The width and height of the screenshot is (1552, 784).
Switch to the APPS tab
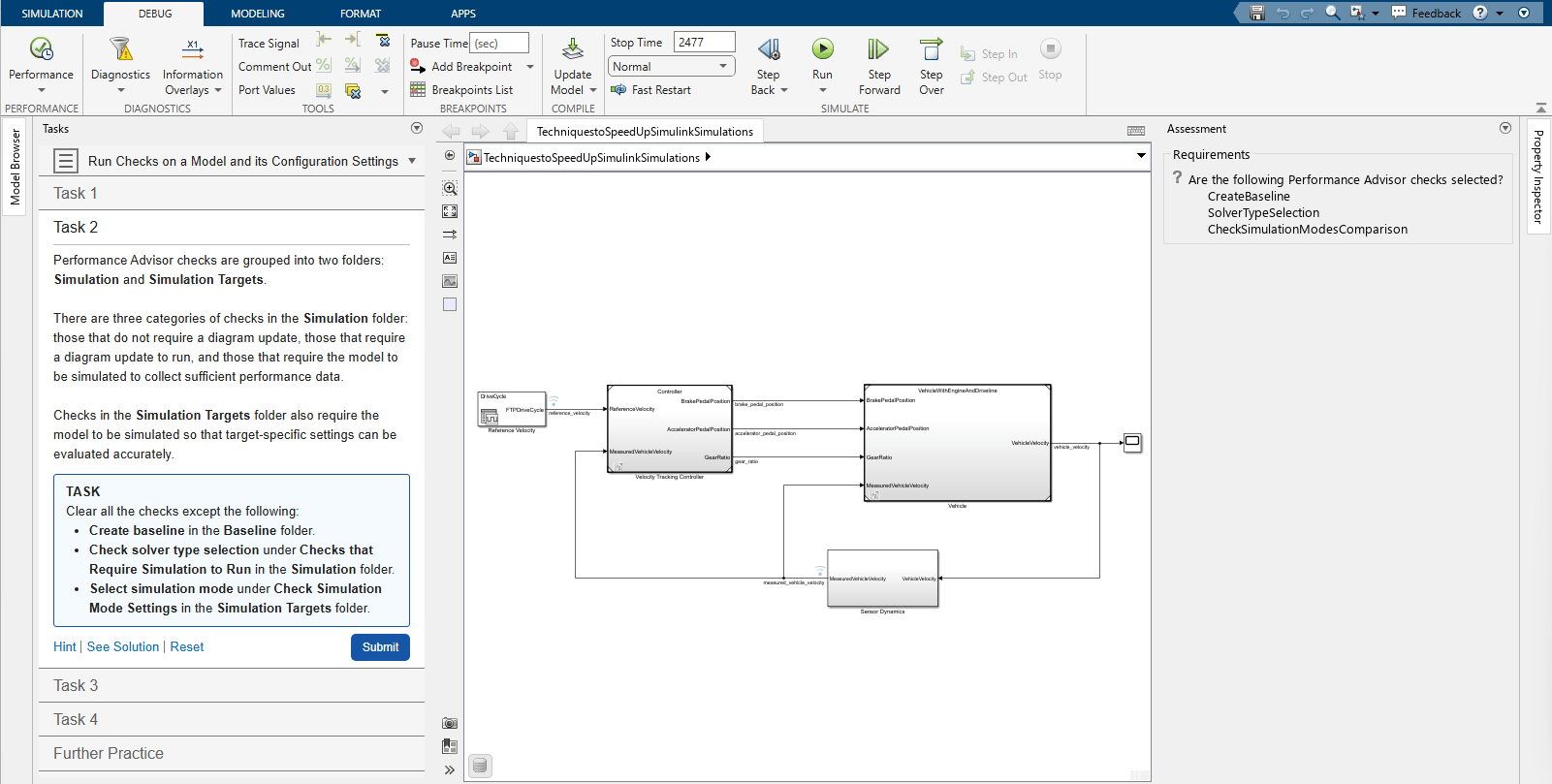463,14
